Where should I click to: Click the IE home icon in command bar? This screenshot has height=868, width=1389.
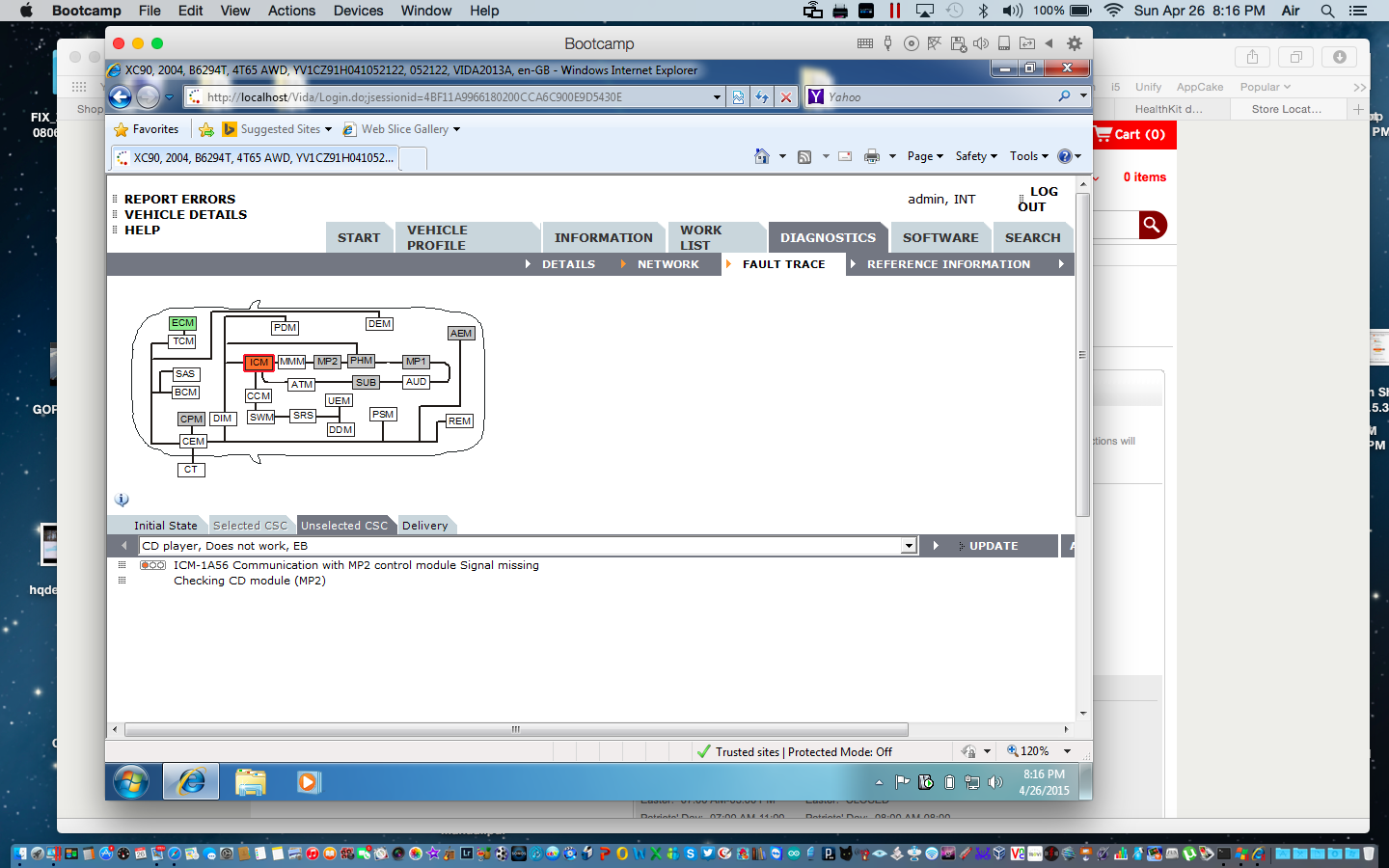762,156
